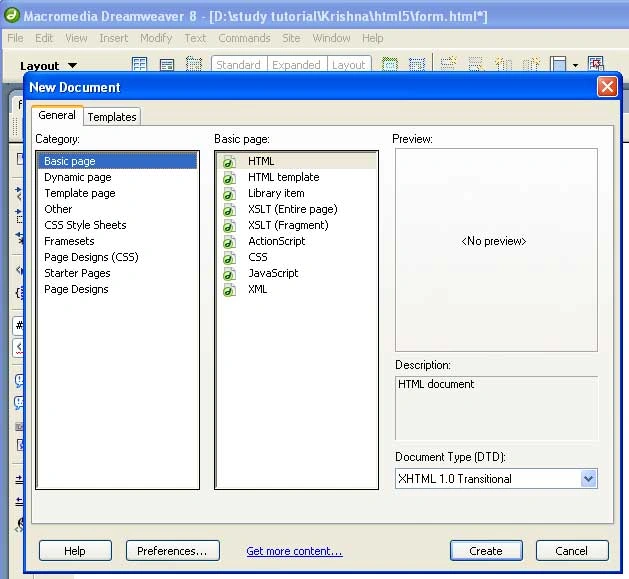Click the Insert Div Tag icon
This screenshot has height=579, width=629.
(x=167, y=64)
